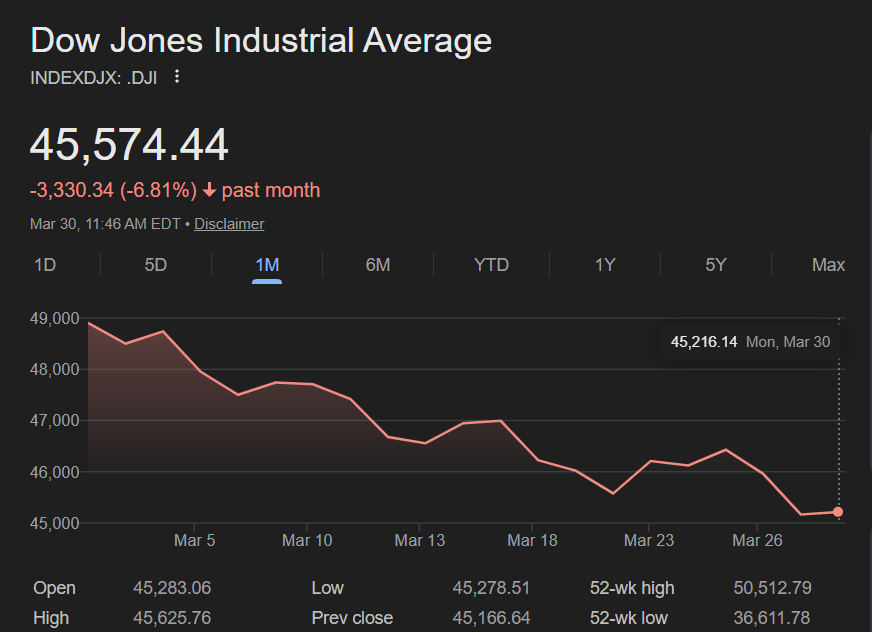This screenshot has height=632, width=872.
Task: Show the YTD chart range
Action: (491, 265)
